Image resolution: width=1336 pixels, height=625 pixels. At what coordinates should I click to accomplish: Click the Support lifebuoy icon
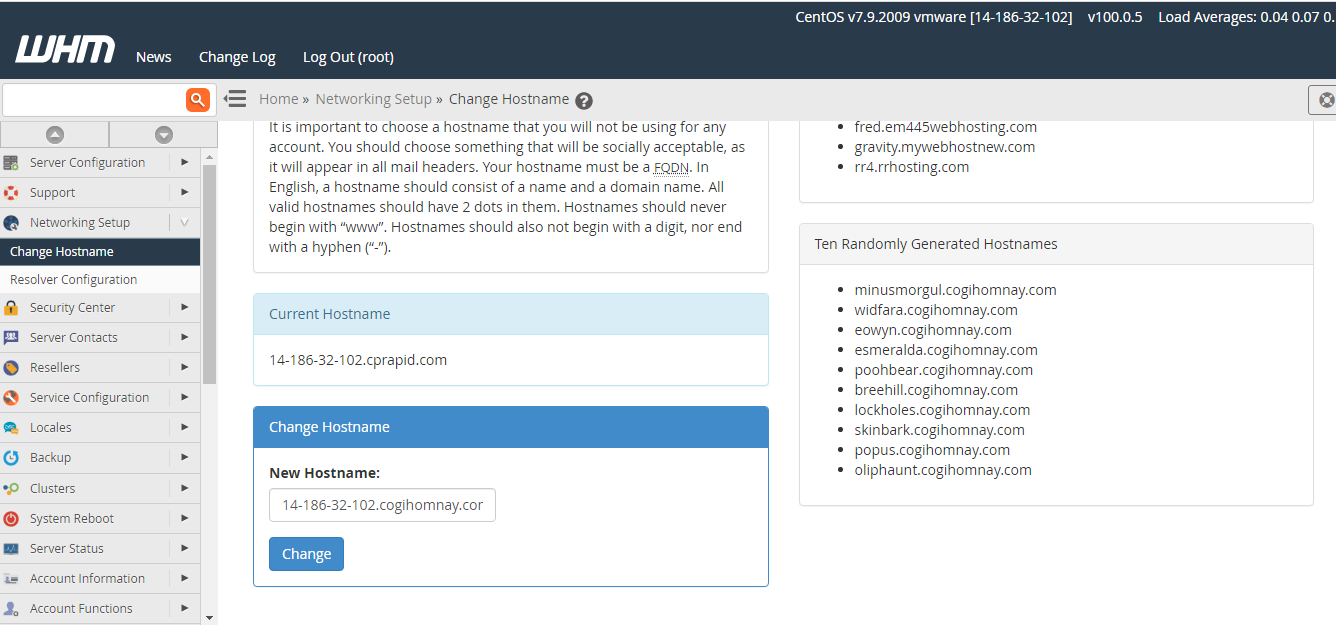pyautogui.click(x=11, y=193)
